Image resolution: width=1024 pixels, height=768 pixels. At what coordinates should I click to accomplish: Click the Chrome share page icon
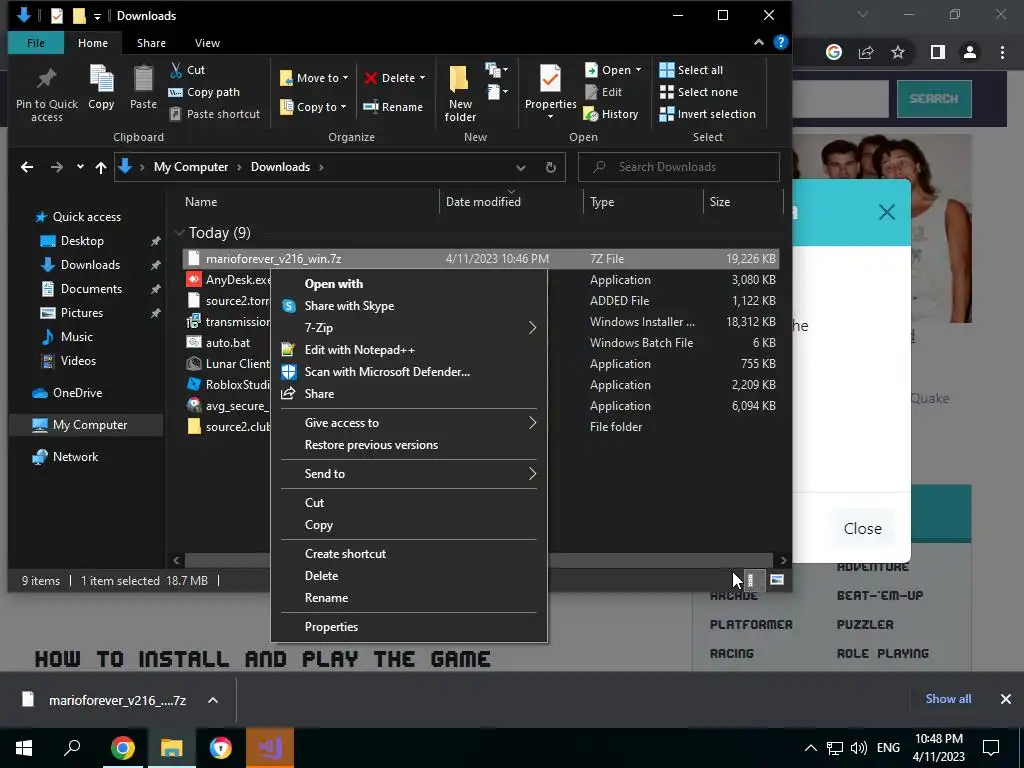coord(866,52)
